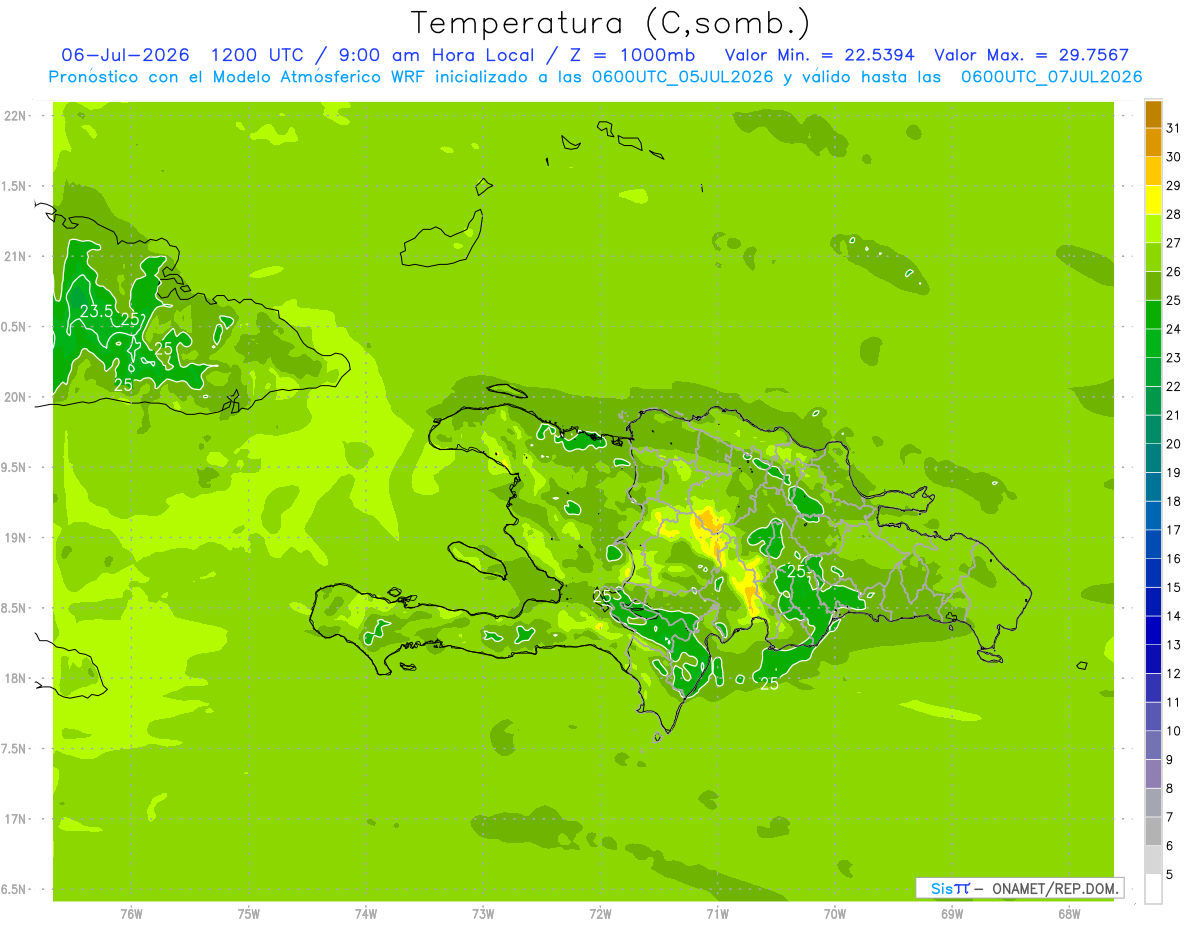Click the '23.5' contour label
This screenshot has height=927, width=1200.
point(96,311)
